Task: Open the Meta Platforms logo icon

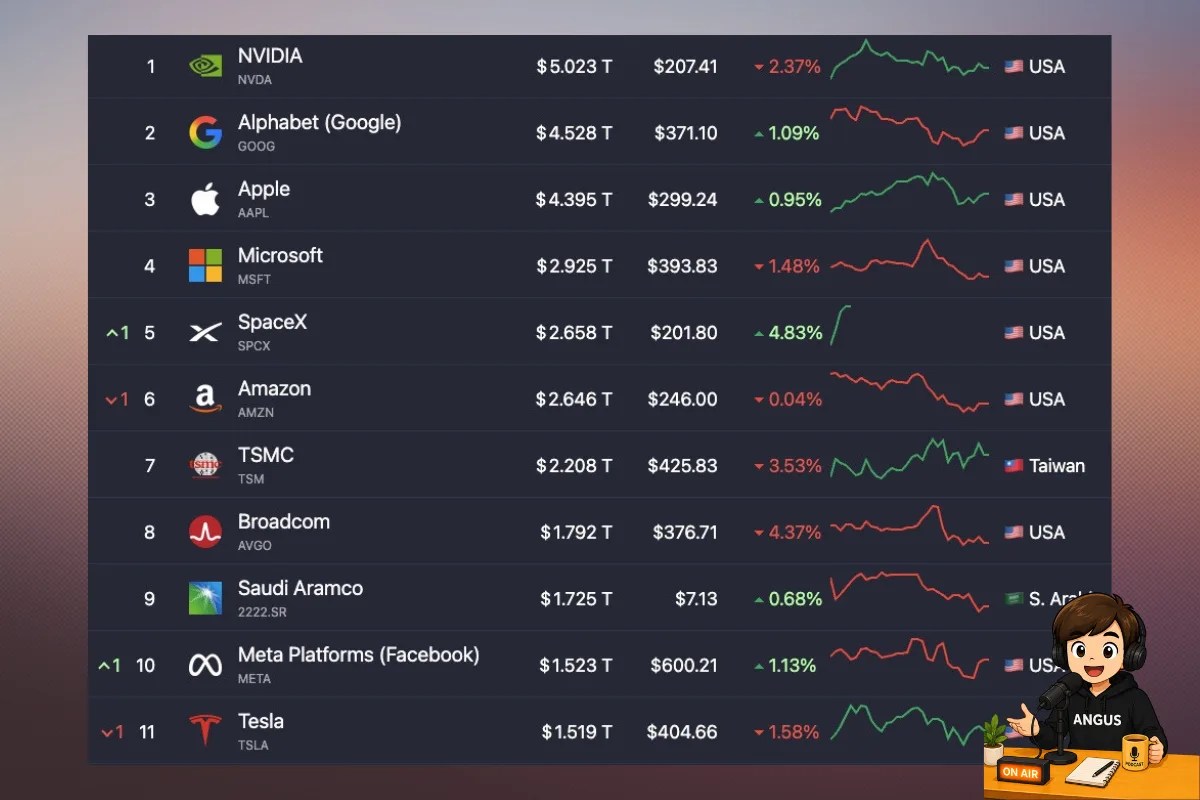Action: 205,665
